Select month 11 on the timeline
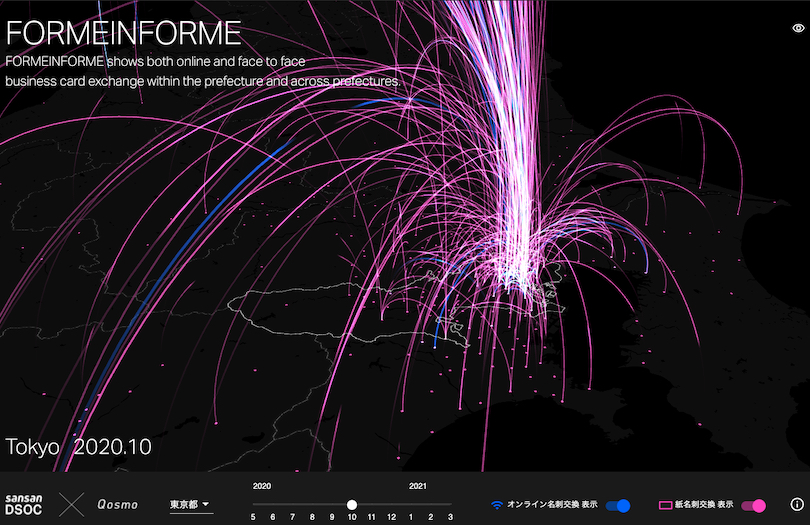This screenshot has width=810, height=525. click(371, 517)
